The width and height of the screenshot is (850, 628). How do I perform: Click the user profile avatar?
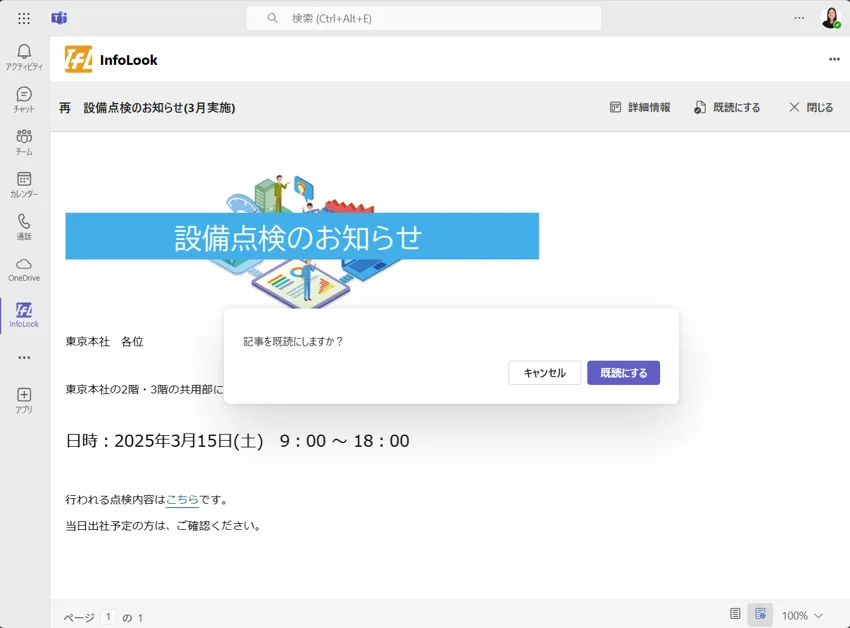829,18
